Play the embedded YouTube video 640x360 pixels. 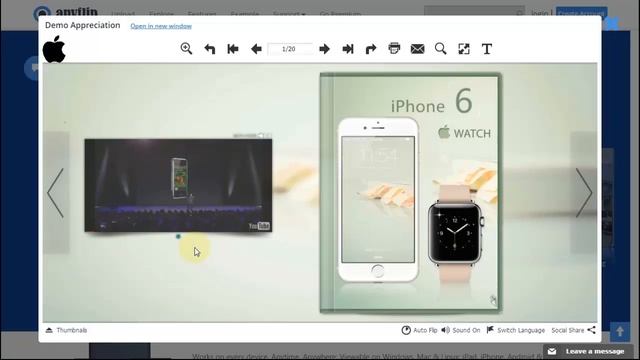click(178, 185)
